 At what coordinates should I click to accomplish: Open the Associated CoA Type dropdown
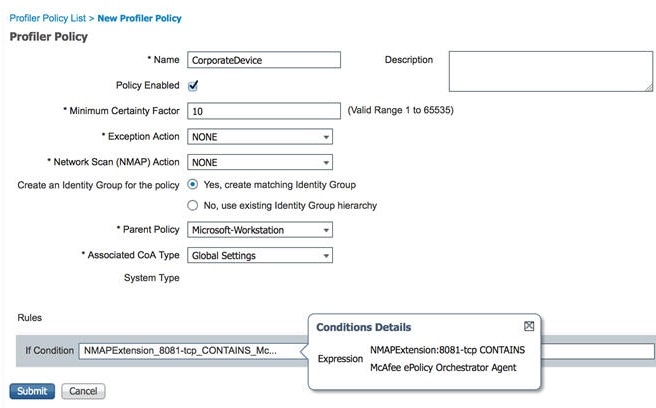(260, 255)
